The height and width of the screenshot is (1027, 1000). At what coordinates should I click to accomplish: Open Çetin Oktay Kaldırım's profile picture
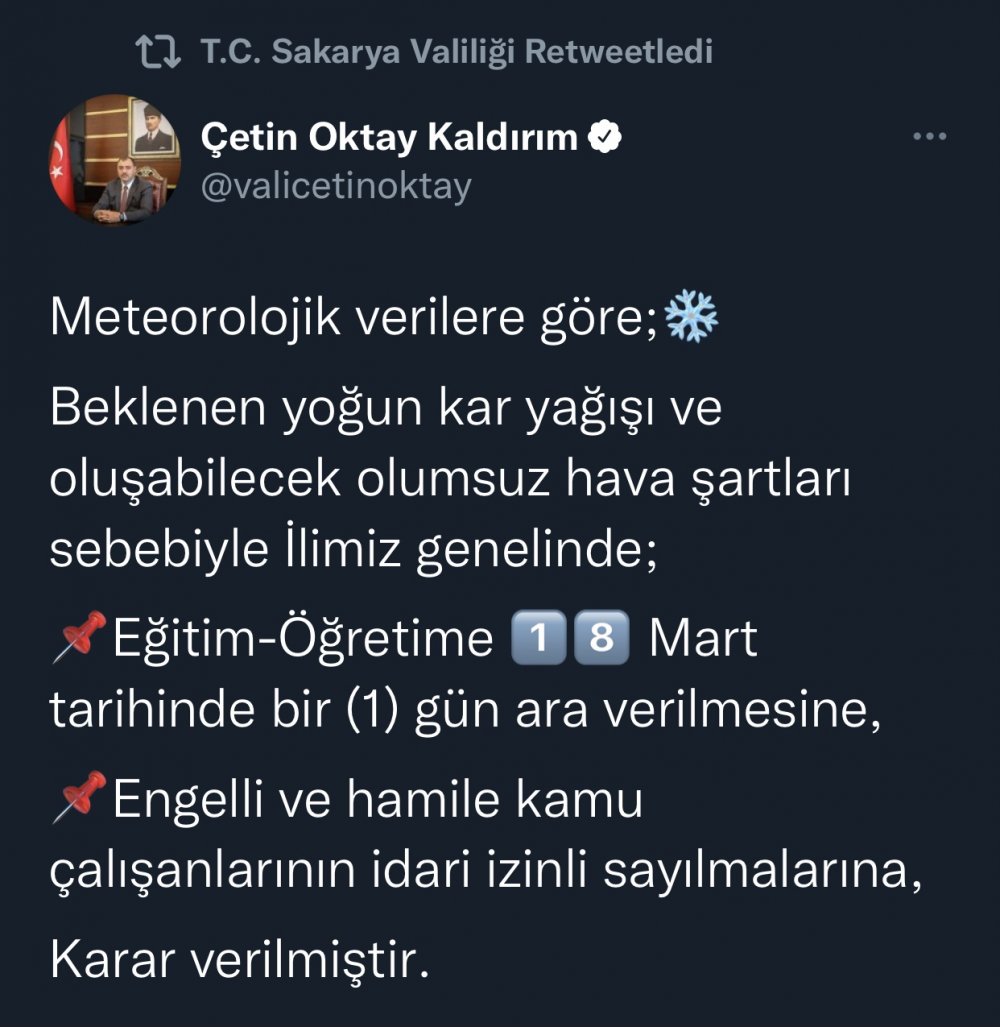[116, 160]
